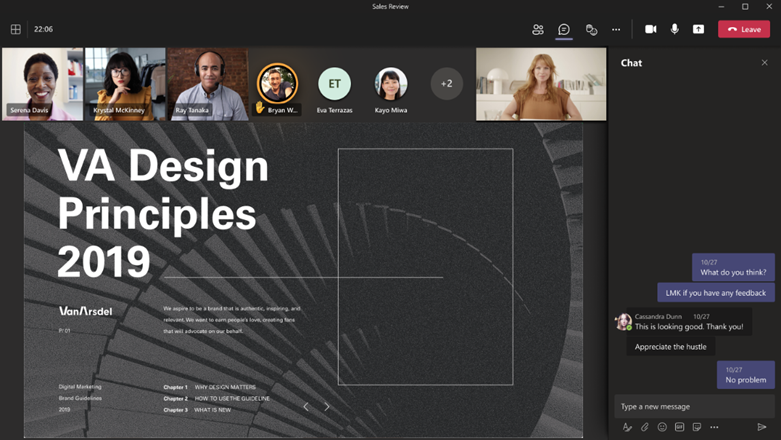
Task: Show the participants panel
Action: coord(538,29)
